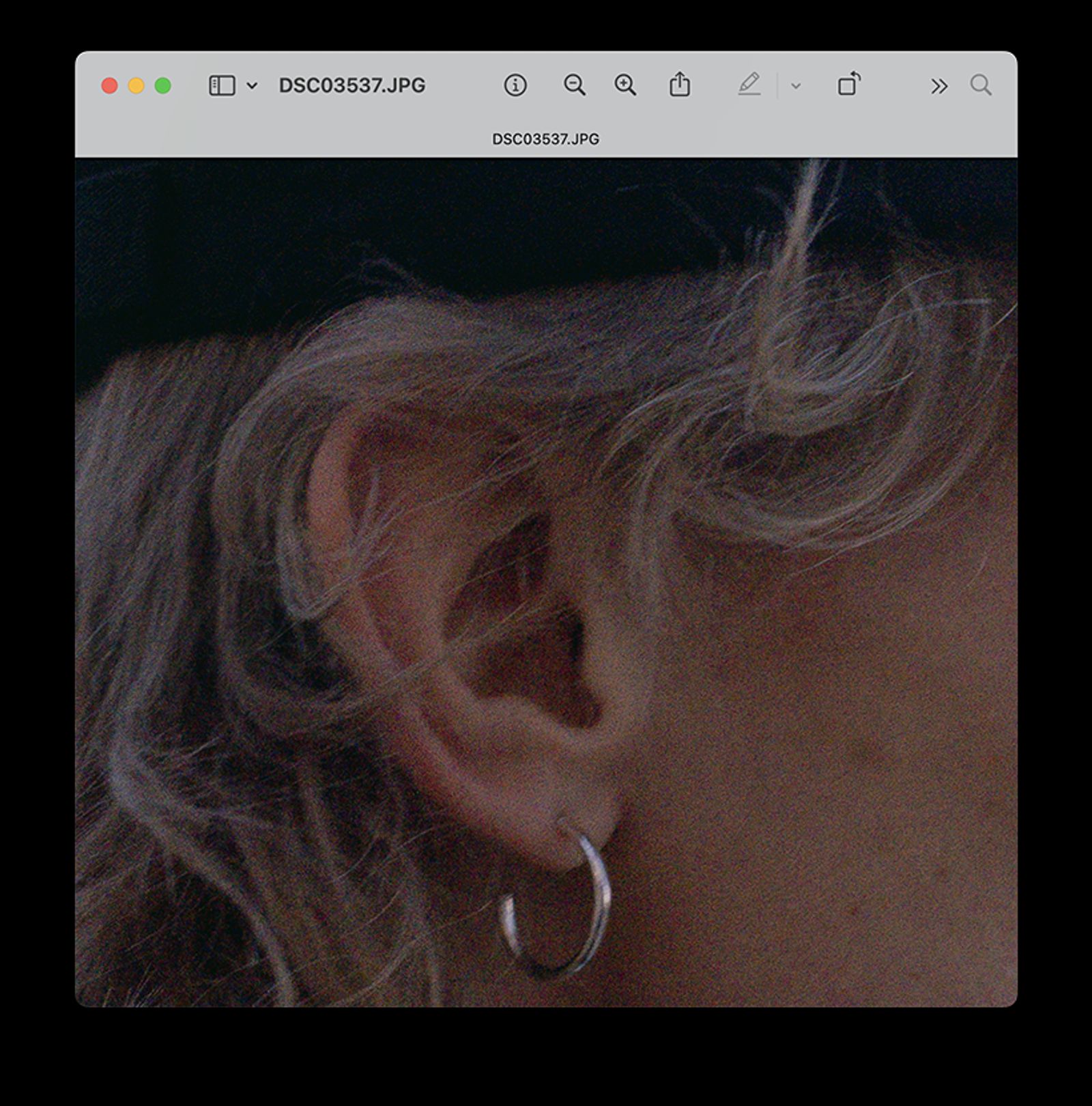
Task: Click the bold DSC03537.JPG window title
Action: [x=351, y=85]
